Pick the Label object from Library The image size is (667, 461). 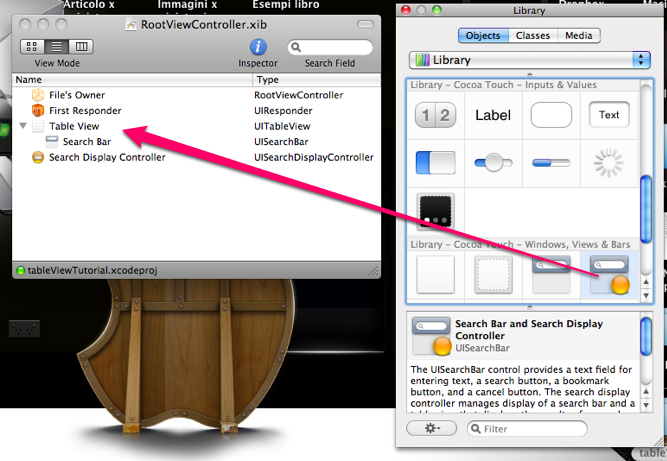pyautogui.click(x=492, y=116)
